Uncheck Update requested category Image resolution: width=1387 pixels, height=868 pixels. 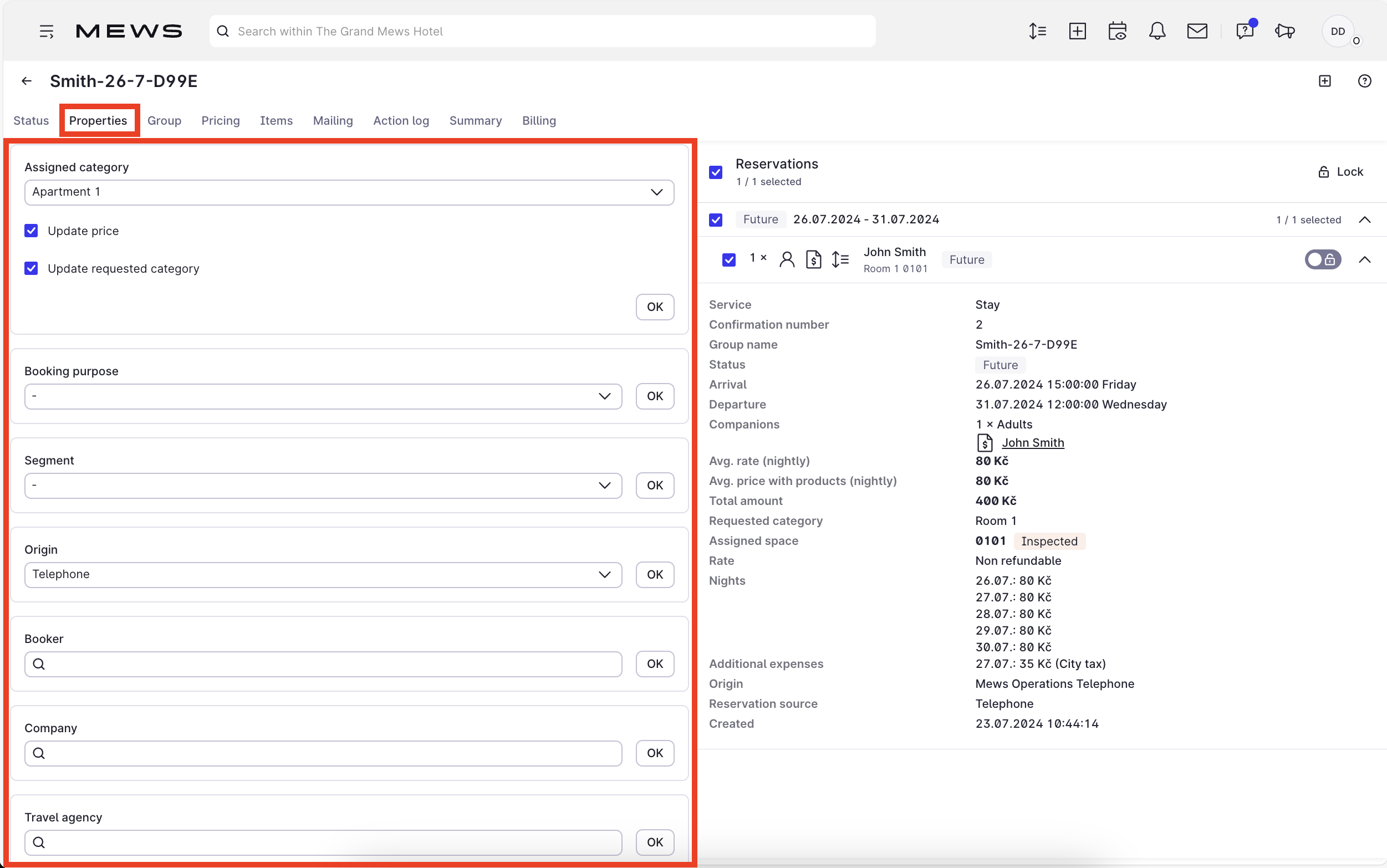click(x=31, y=268)
